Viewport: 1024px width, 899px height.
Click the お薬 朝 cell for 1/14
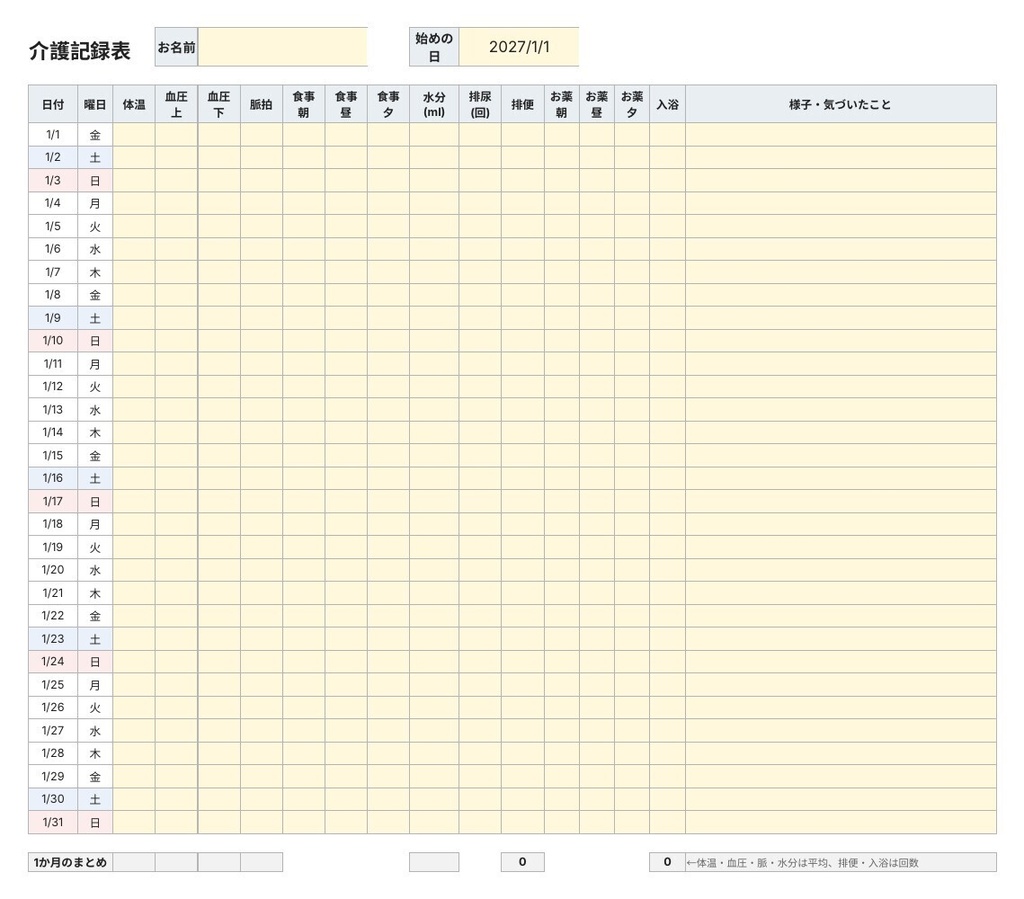point(562,432)
